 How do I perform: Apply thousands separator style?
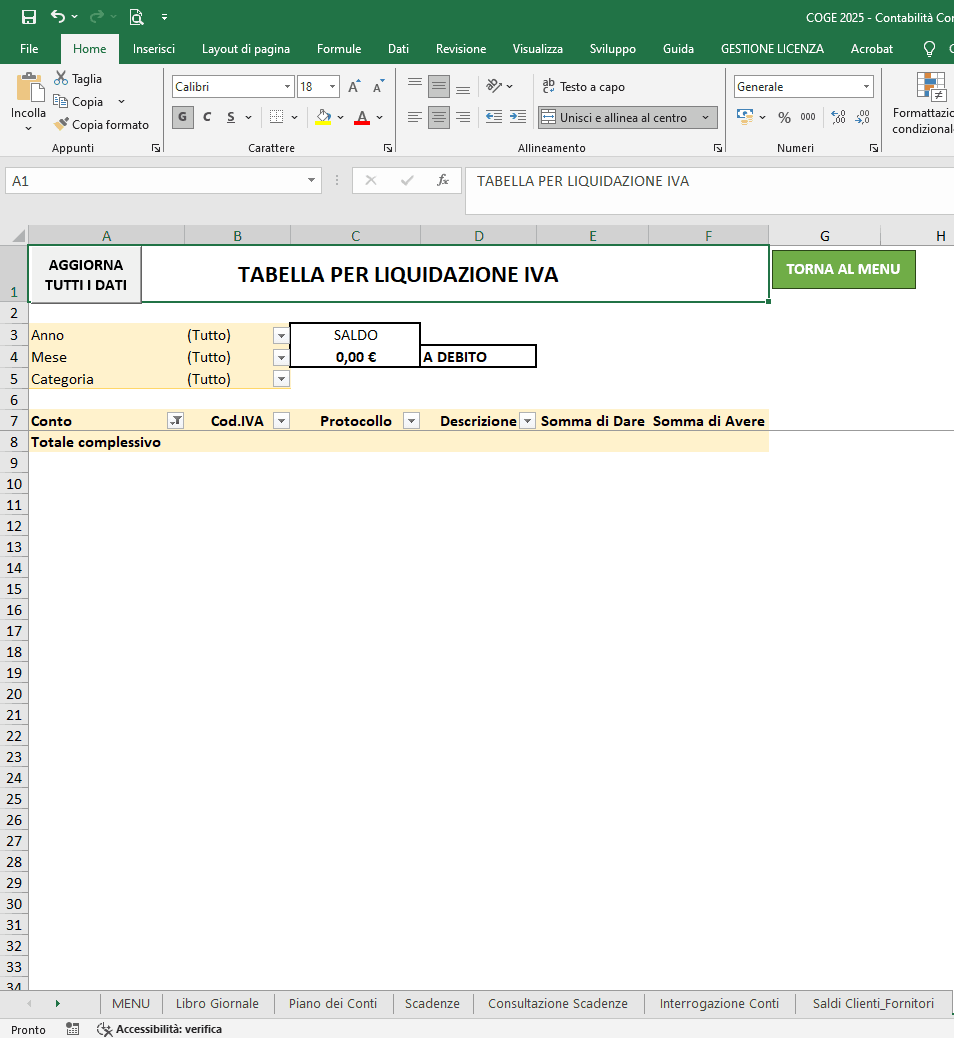[x=808, y=117]
